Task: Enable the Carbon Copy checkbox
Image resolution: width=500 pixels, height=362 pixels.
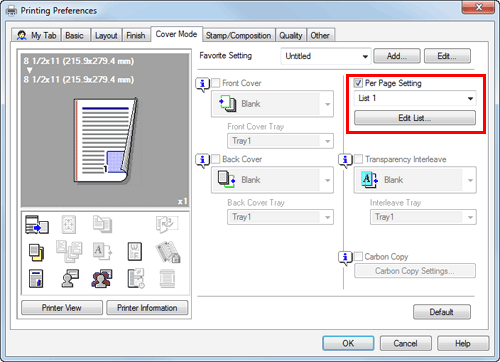Action: [x=358, y=256]
